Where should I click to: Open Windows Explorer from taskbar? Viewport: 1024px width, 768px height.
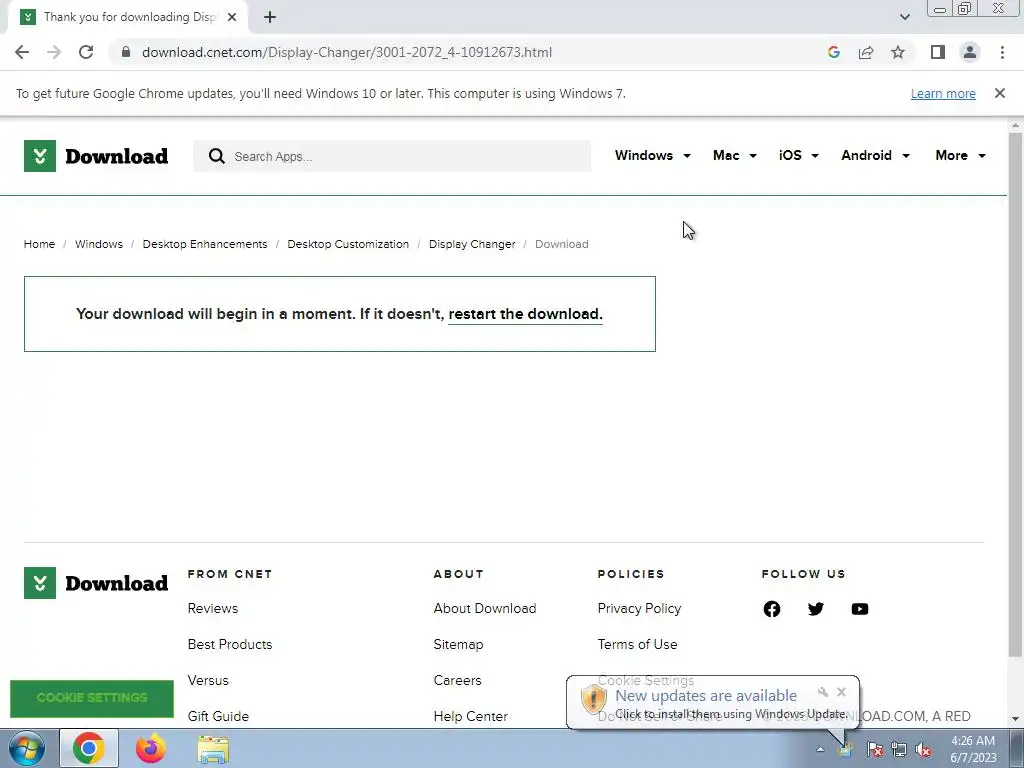coord(213,749)
